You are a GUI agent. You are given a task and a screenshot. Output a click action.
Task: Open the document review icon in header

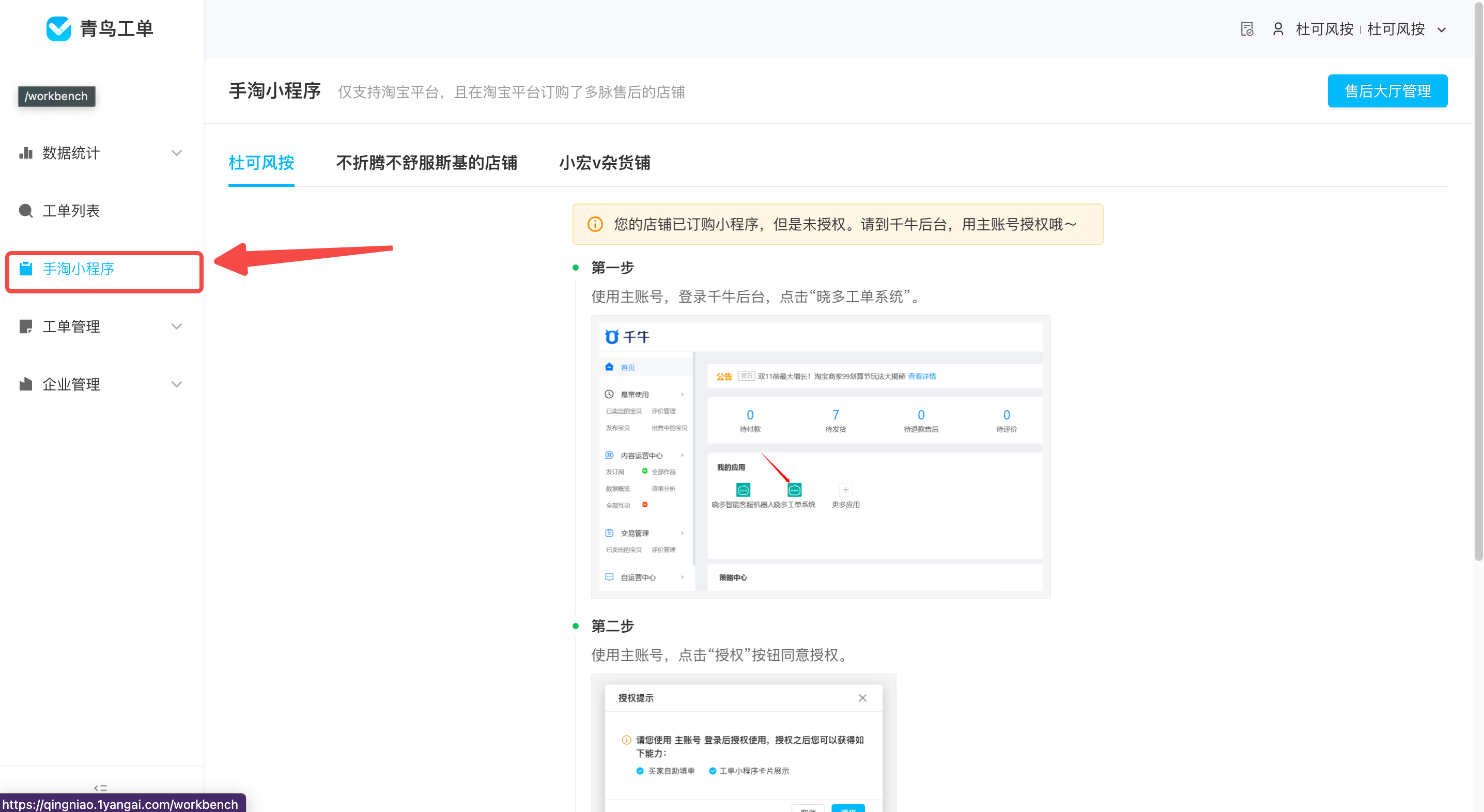(1247, 29)
